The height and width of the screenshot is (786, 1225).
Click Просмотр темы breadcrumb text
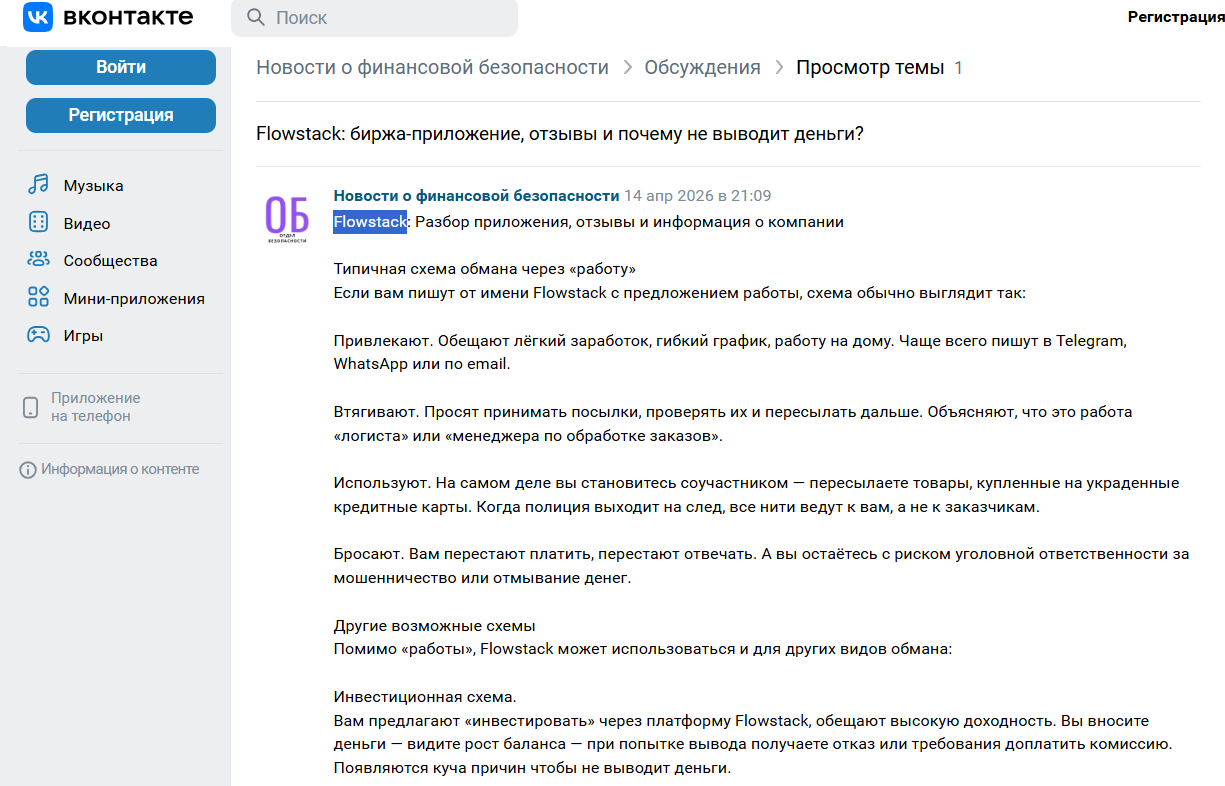870,67
